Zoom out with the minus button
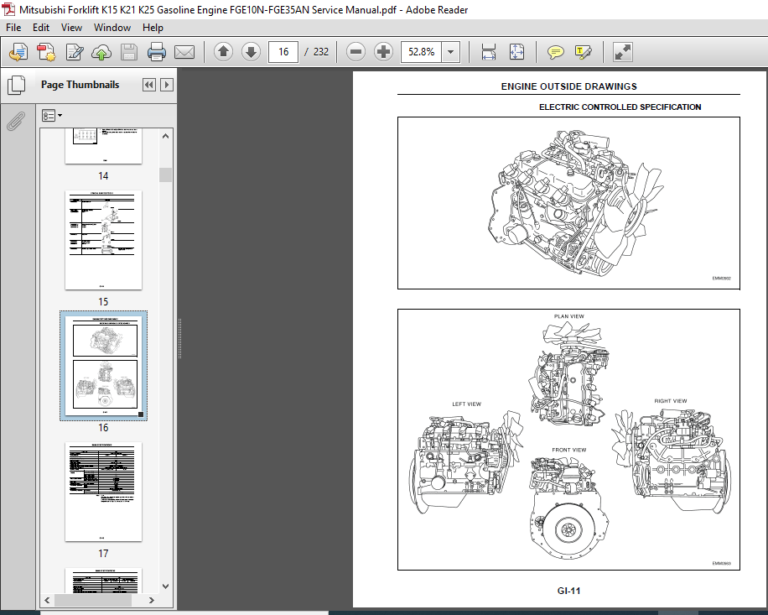Screen dimensions: 768x615 [x=356, y=51]
